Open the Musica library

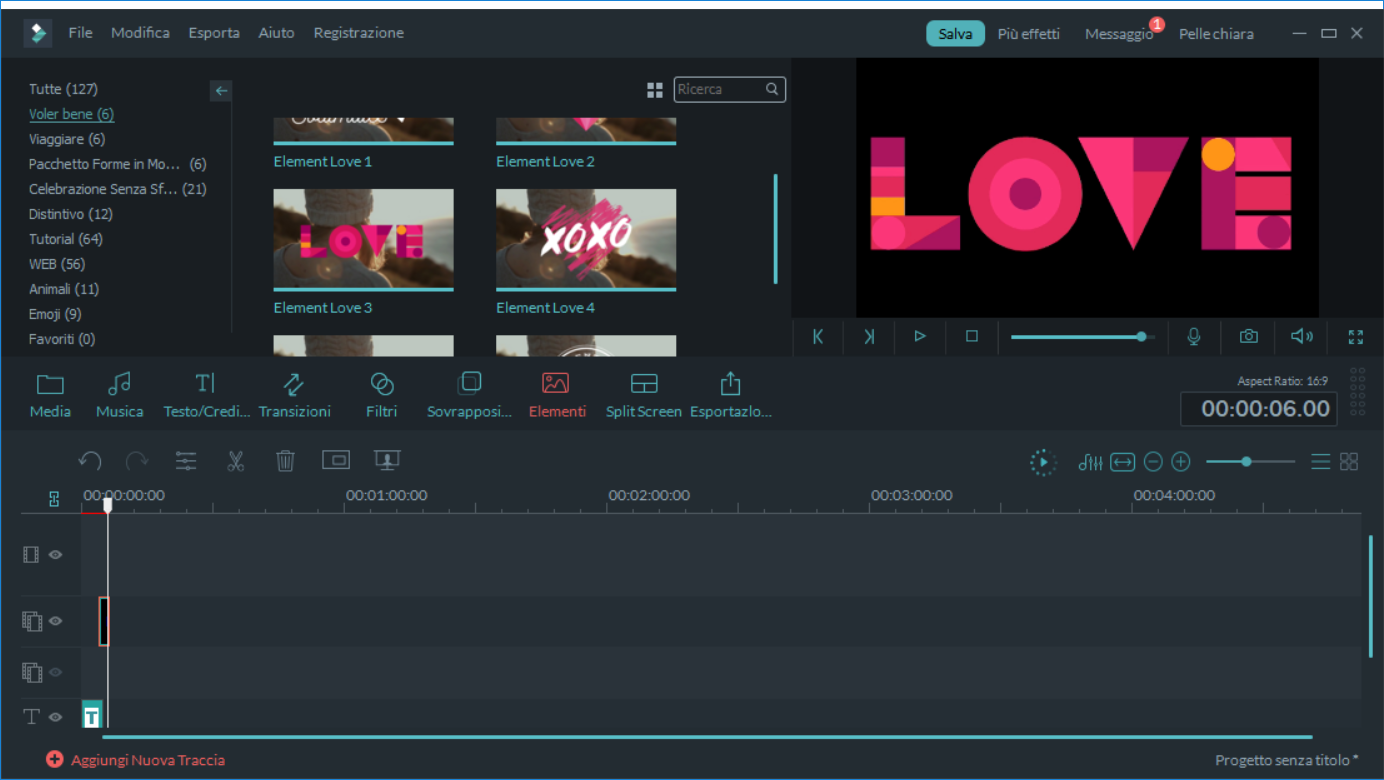click(x=119, y=396)
